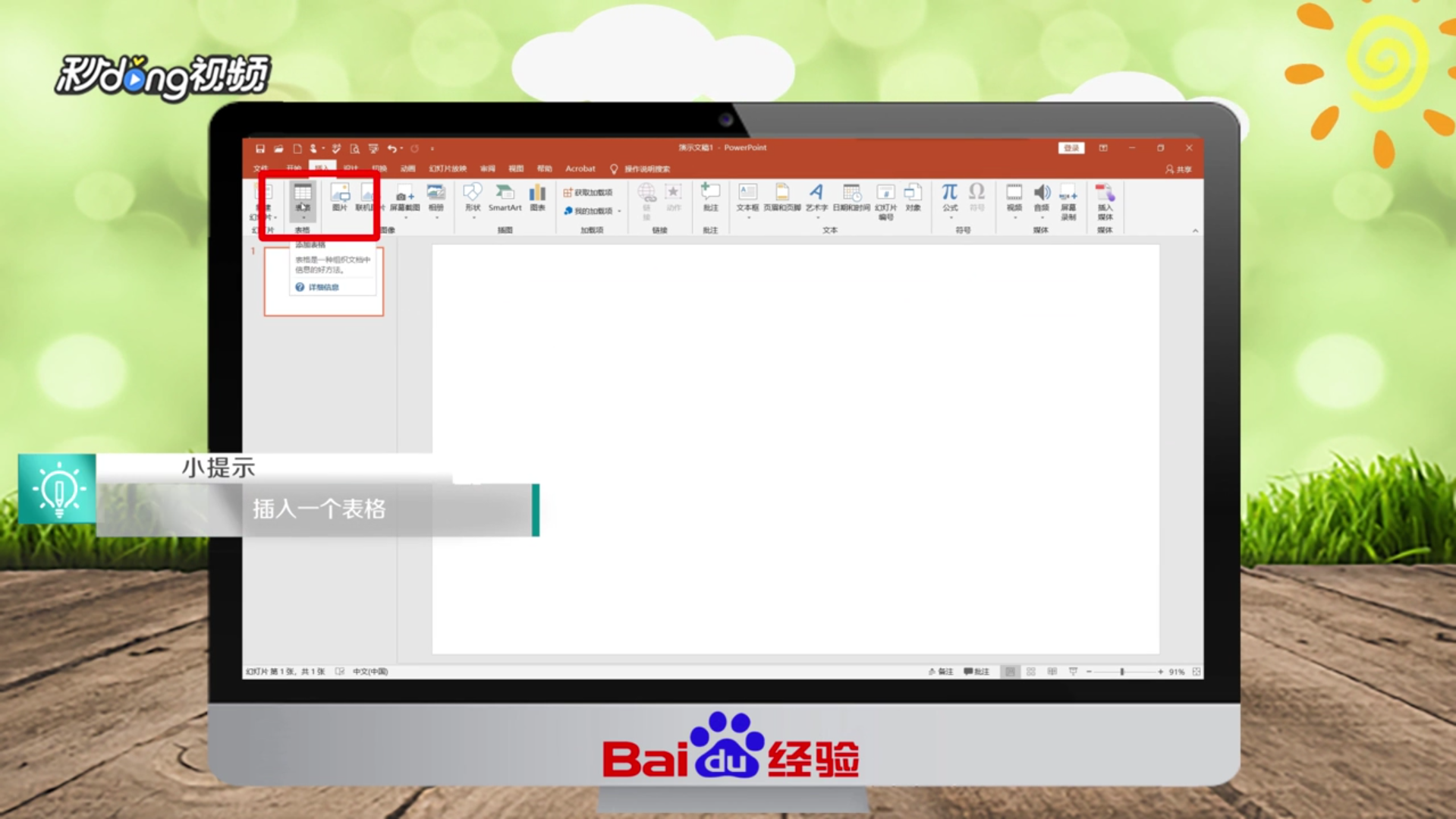The height and width of the screenshot is (819, 1456).
Task: Switch to Reading view in status bar
Action: click(x=1052, y=672)
